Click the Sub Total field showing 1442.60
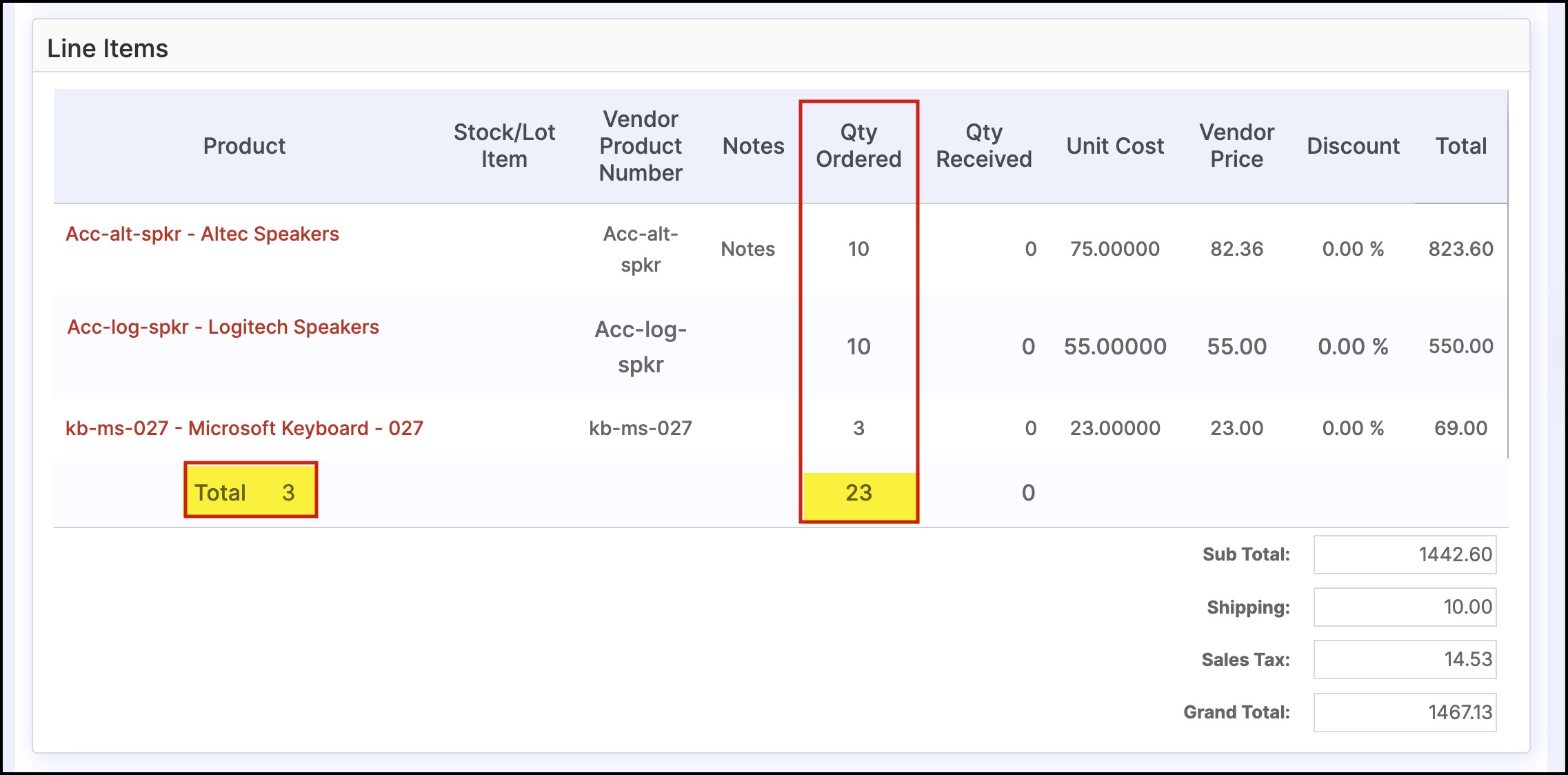 point(1405,554)
